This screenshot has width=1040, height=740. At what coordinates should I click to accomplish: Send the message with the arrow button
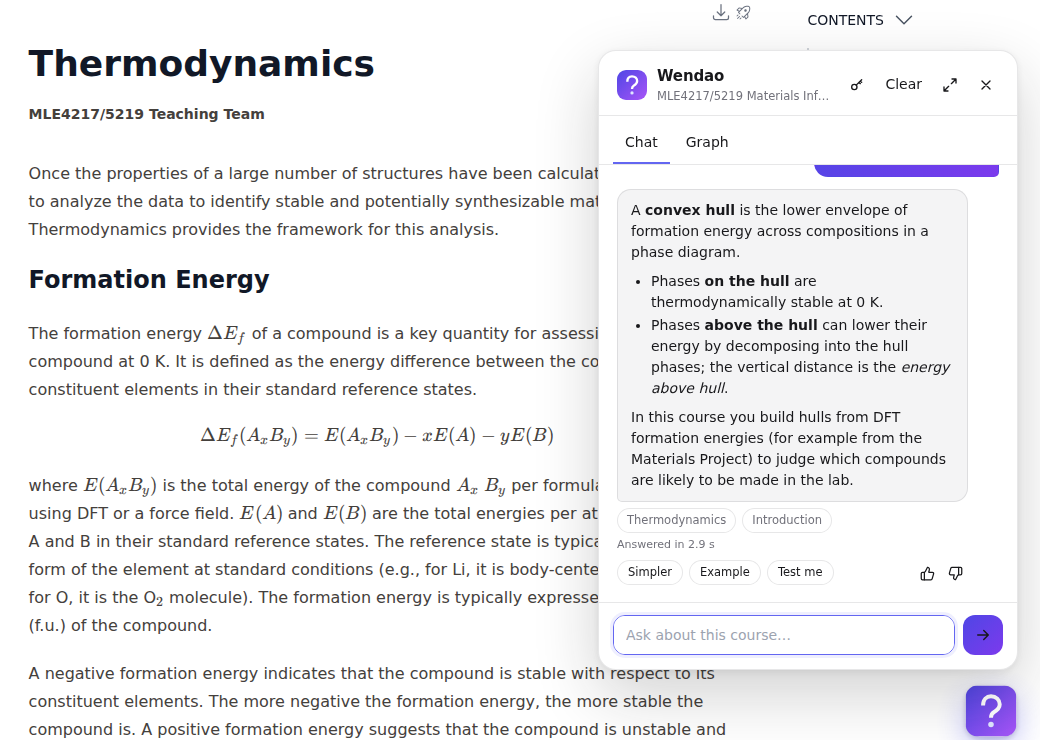[982, 635]
